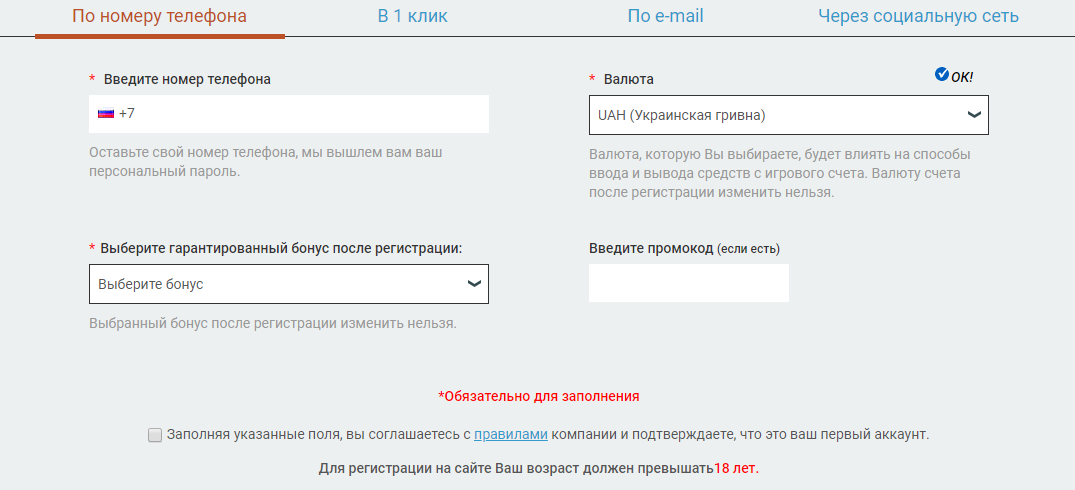
Task: Click the currency dropdown chevron arrow
Action: tap(974, 114)
